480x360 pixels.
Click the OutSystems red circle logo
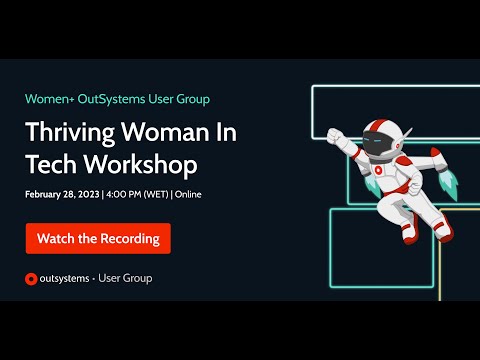click(x=31, y=279)
